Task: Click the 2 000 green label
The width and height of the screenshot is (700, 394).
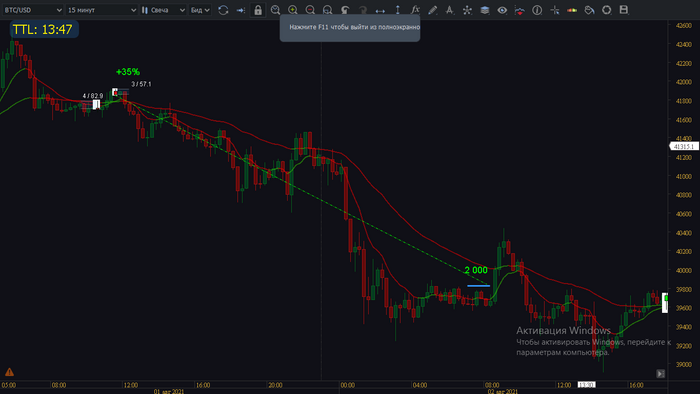Action: (476, 270)
